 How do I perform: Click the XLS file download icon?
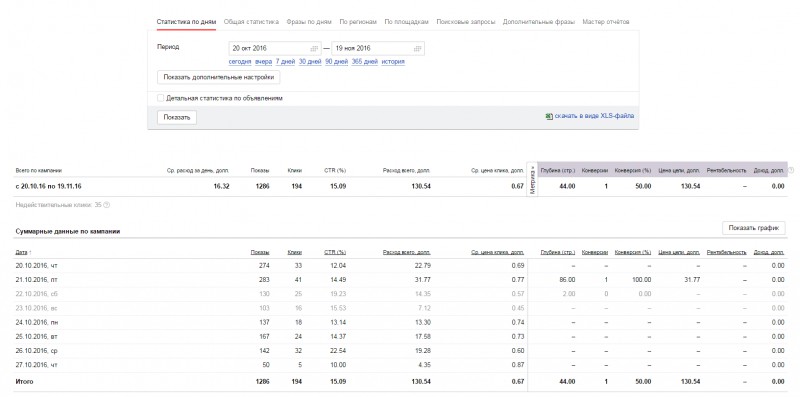pyautogui.click(x=549, y=116)
